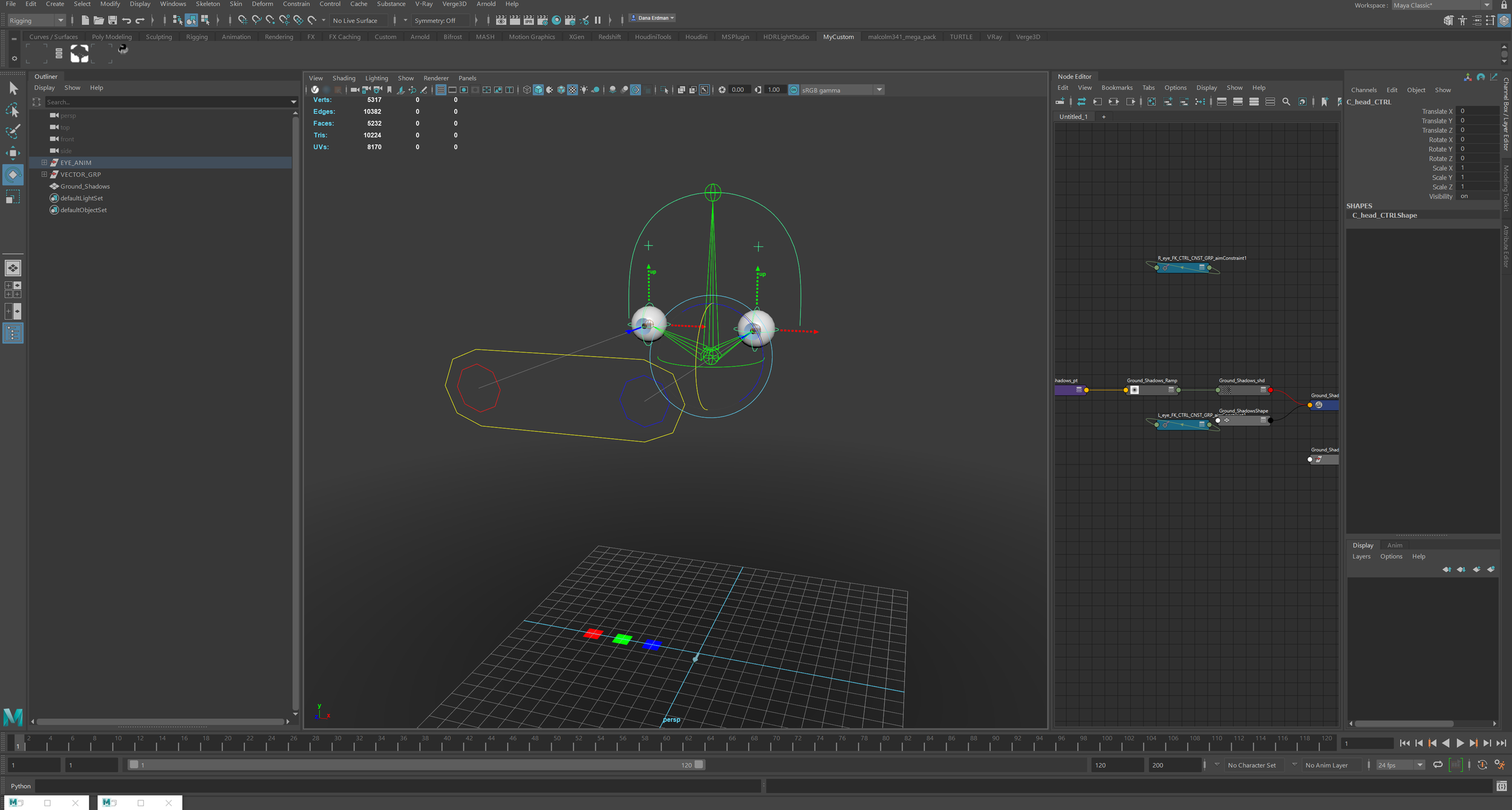
Task: Add a new Node Editor tab
Action: [1104, 117]
